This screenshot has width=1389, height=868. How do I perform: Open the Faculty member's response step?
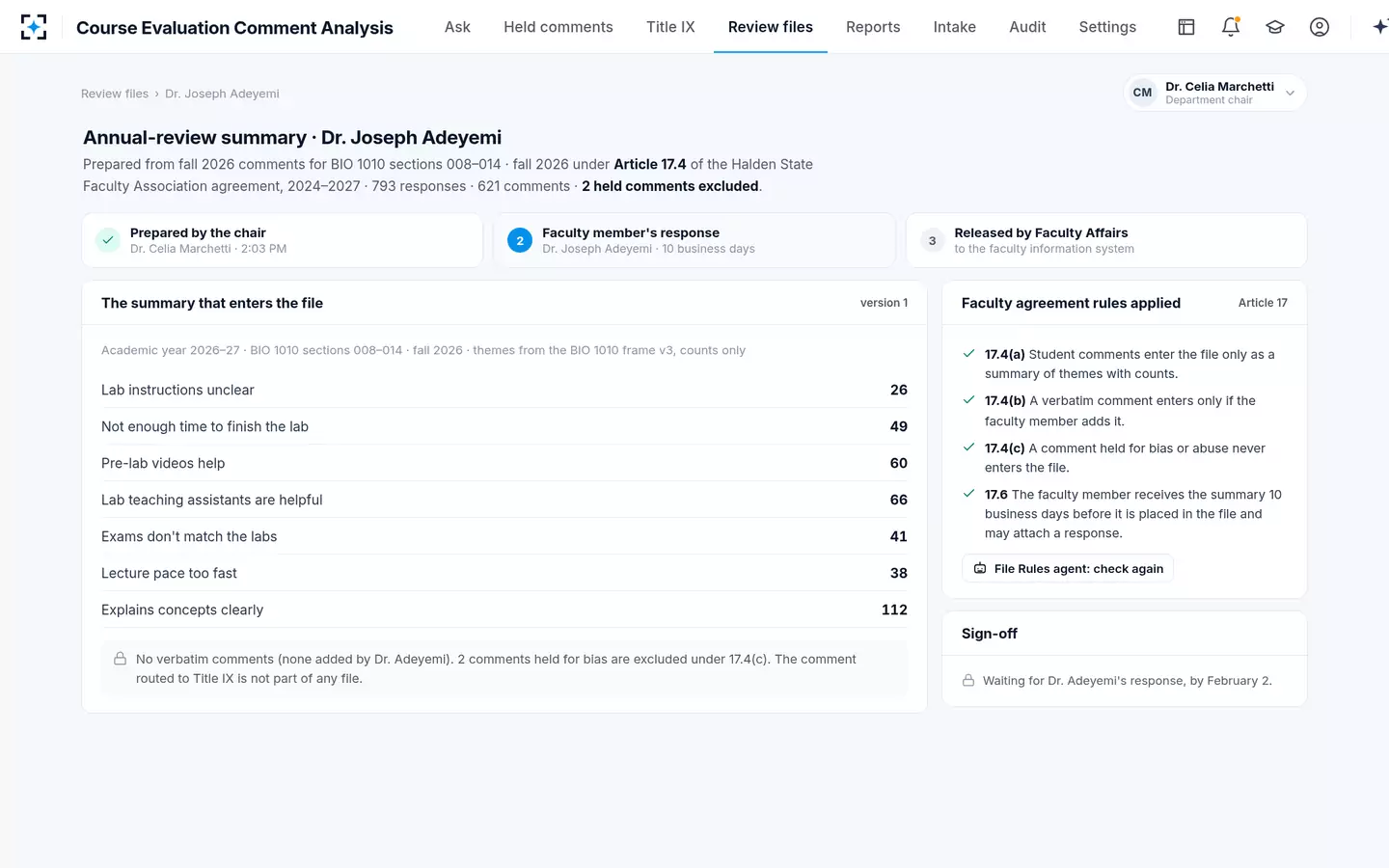(x=694, y=240)
